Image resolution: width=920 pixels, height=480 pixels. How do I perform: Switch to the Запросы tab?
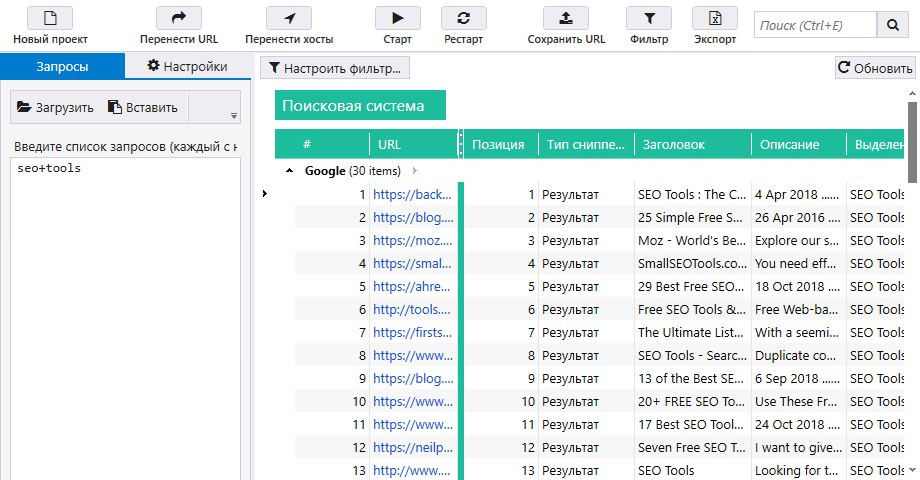click(62, 66)
